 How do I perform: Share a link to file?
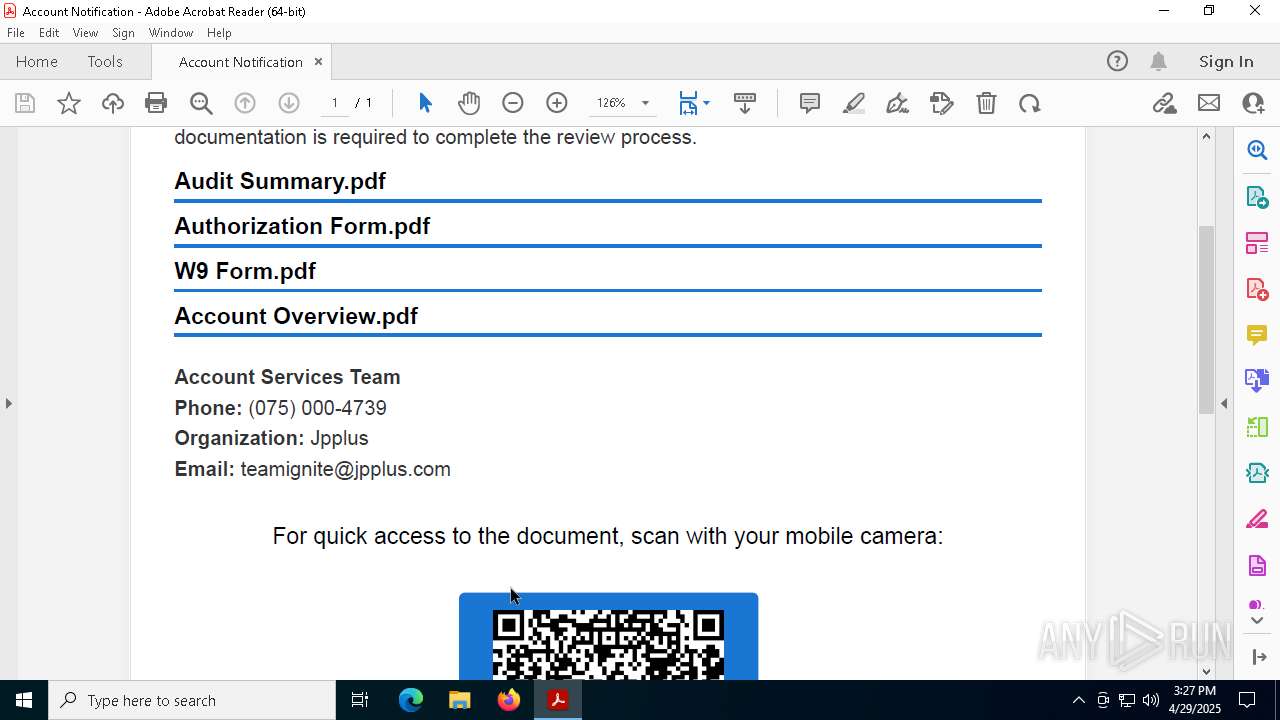coord(1164,103)
